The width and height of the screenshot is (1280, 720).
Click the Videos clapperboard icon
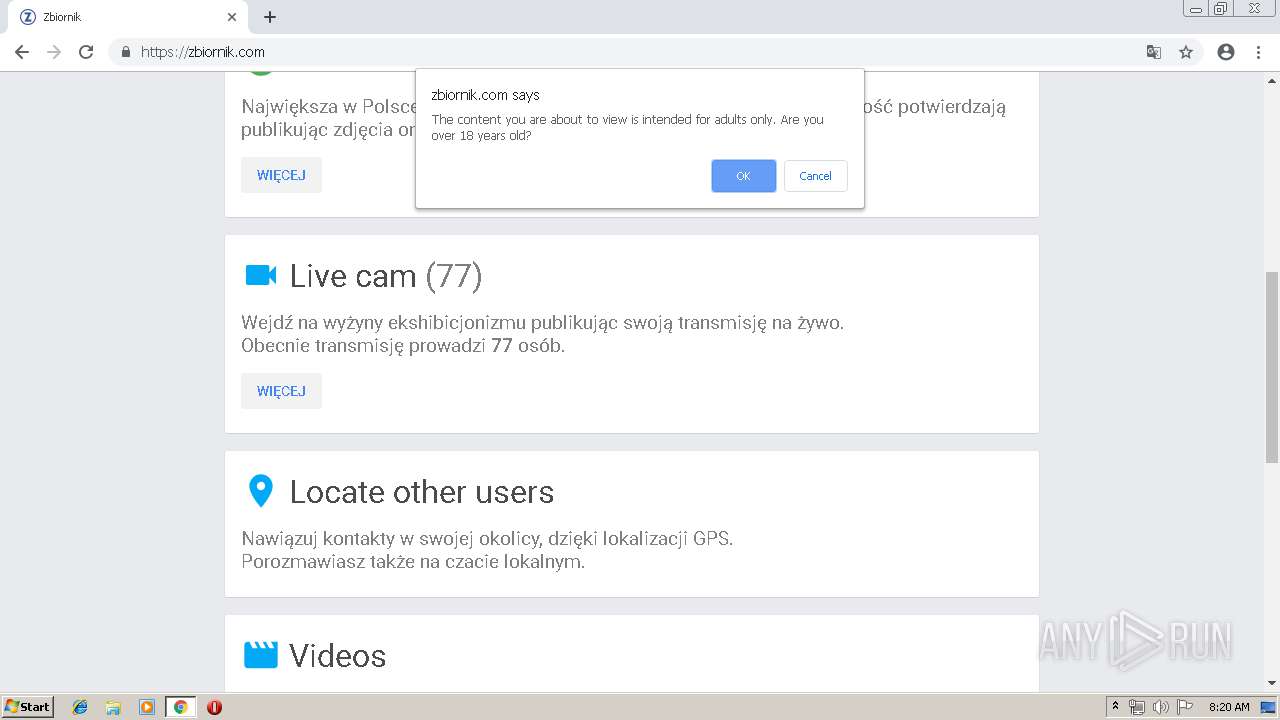tap(260, 655)
